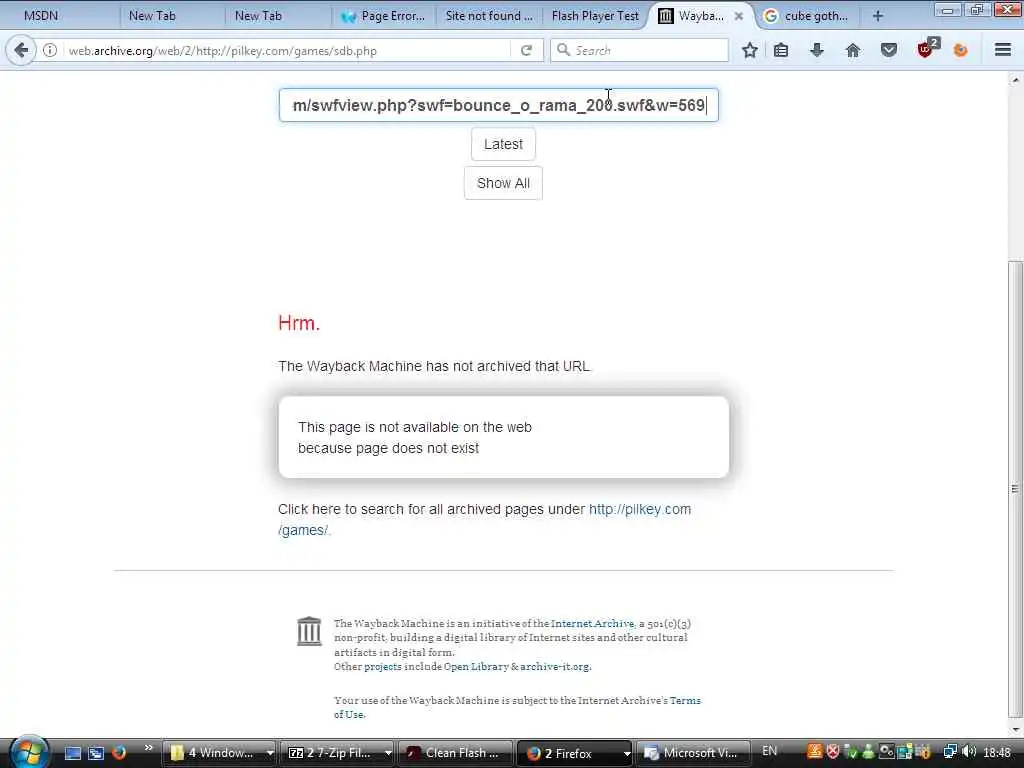The width and height of the screenshot is (1024, 768).
Task: Click the EN language indicator
Action: tap(769, 751)
